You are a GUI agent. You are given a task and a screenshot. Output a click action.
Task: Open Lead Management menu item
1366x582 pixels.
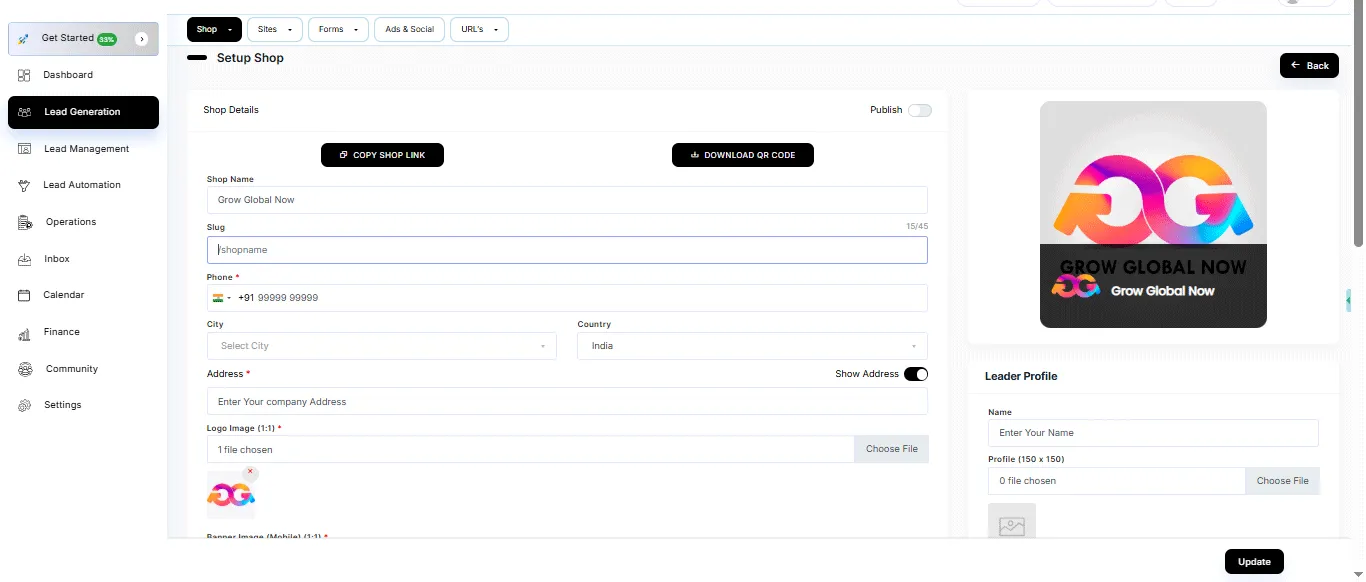[x=87, y=149]
